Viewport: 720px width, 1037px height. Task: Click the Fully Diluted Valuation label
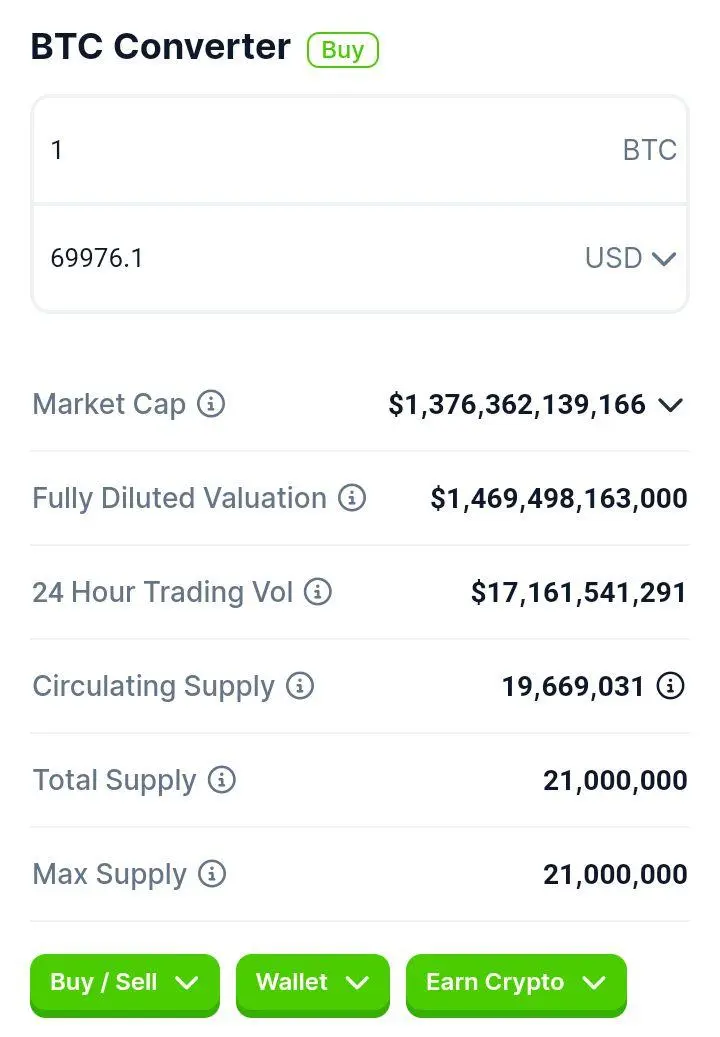click(x=179, y=499)
